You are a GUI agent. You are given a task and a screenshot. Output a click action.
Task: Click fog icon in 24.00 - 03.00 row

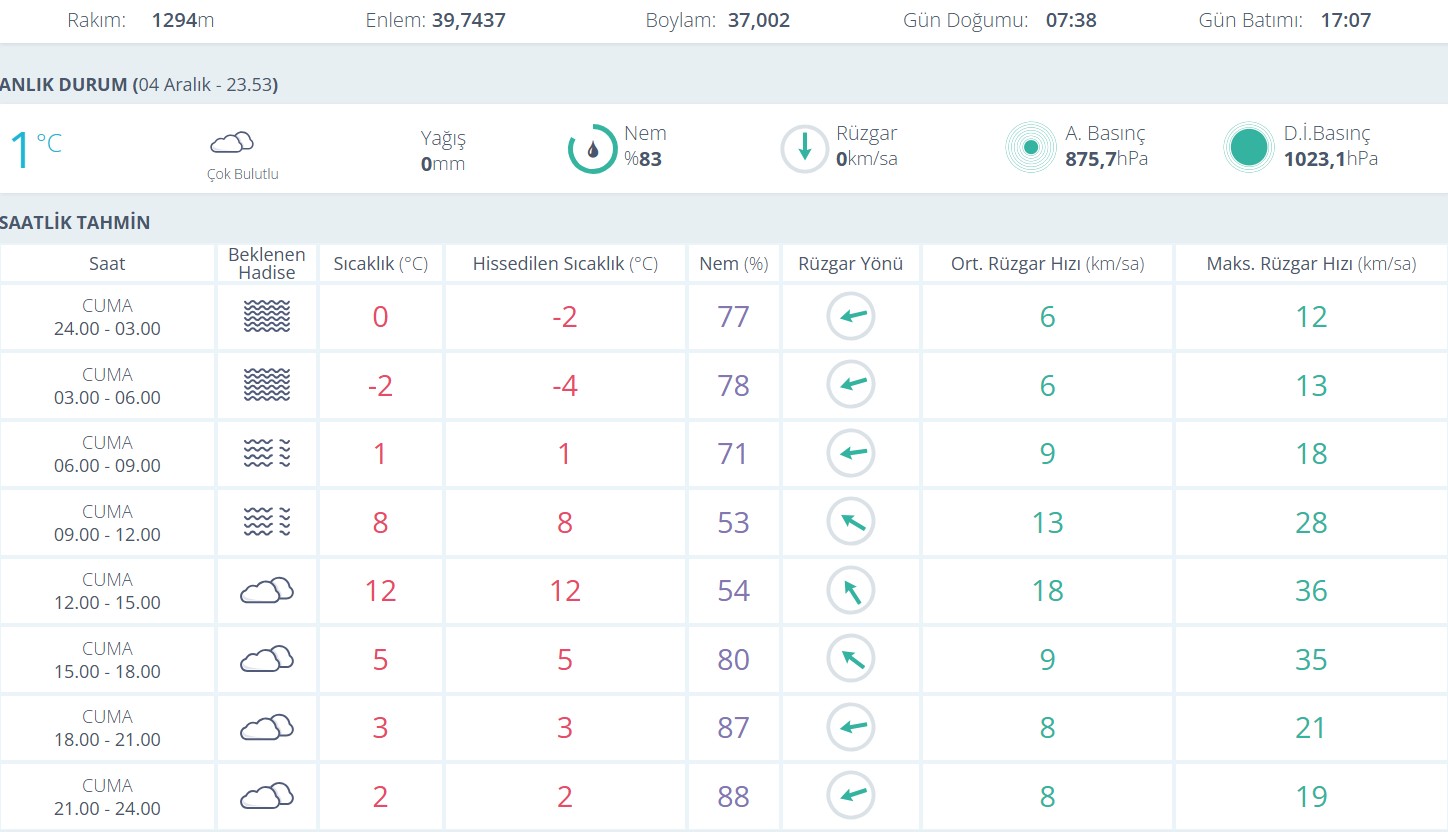pyautogui.click(x=267, y=317)
